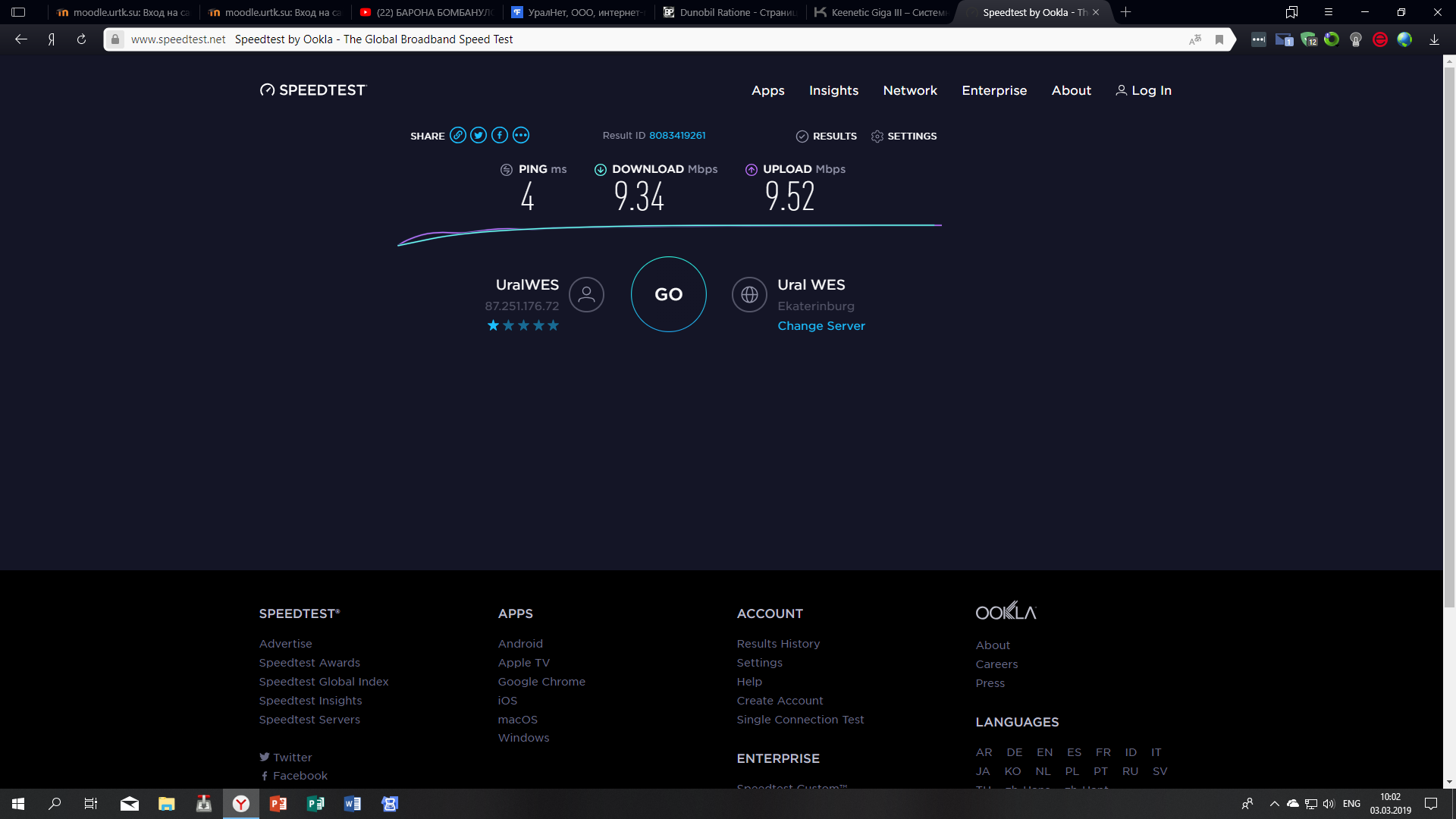Start the test with GO button
The width and height of the screenshot is (1456, 819).
pos(668,294)
